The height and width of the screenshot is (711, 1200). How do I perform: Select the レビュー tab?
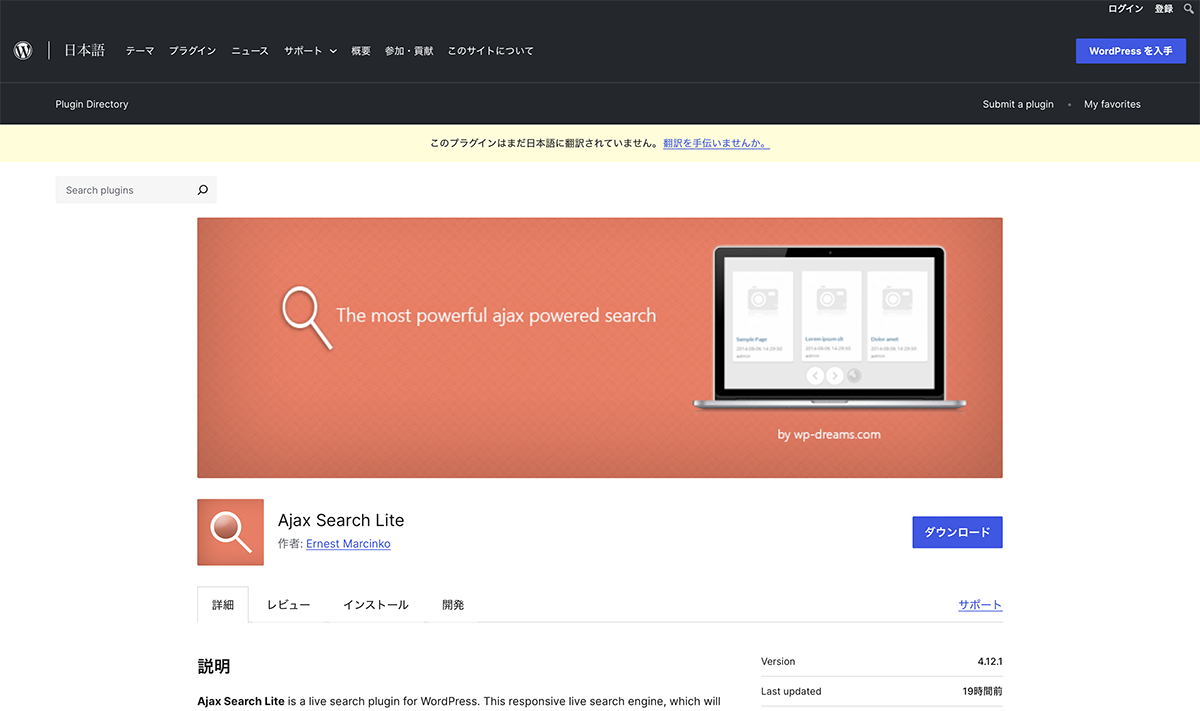click(x=288, y=605)
